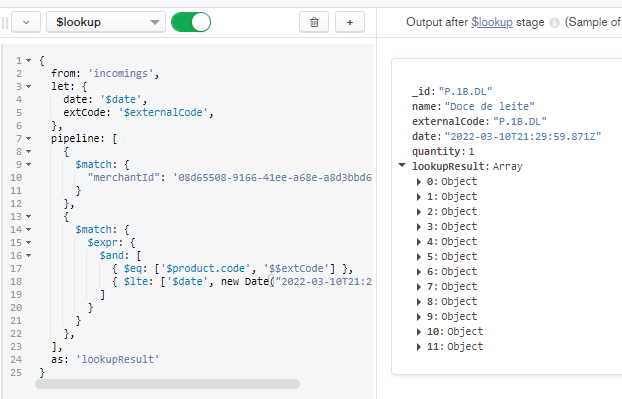Expand lookupResult item 4: Object
The image size is (622, 399).
(x=419, y=242)
